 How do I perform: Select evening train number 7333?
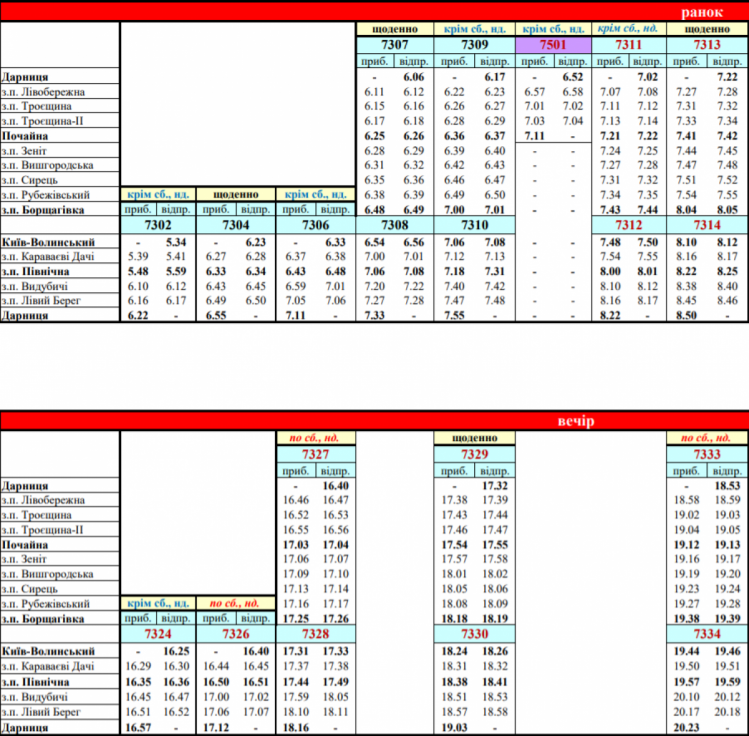click(x=707, y=454)
